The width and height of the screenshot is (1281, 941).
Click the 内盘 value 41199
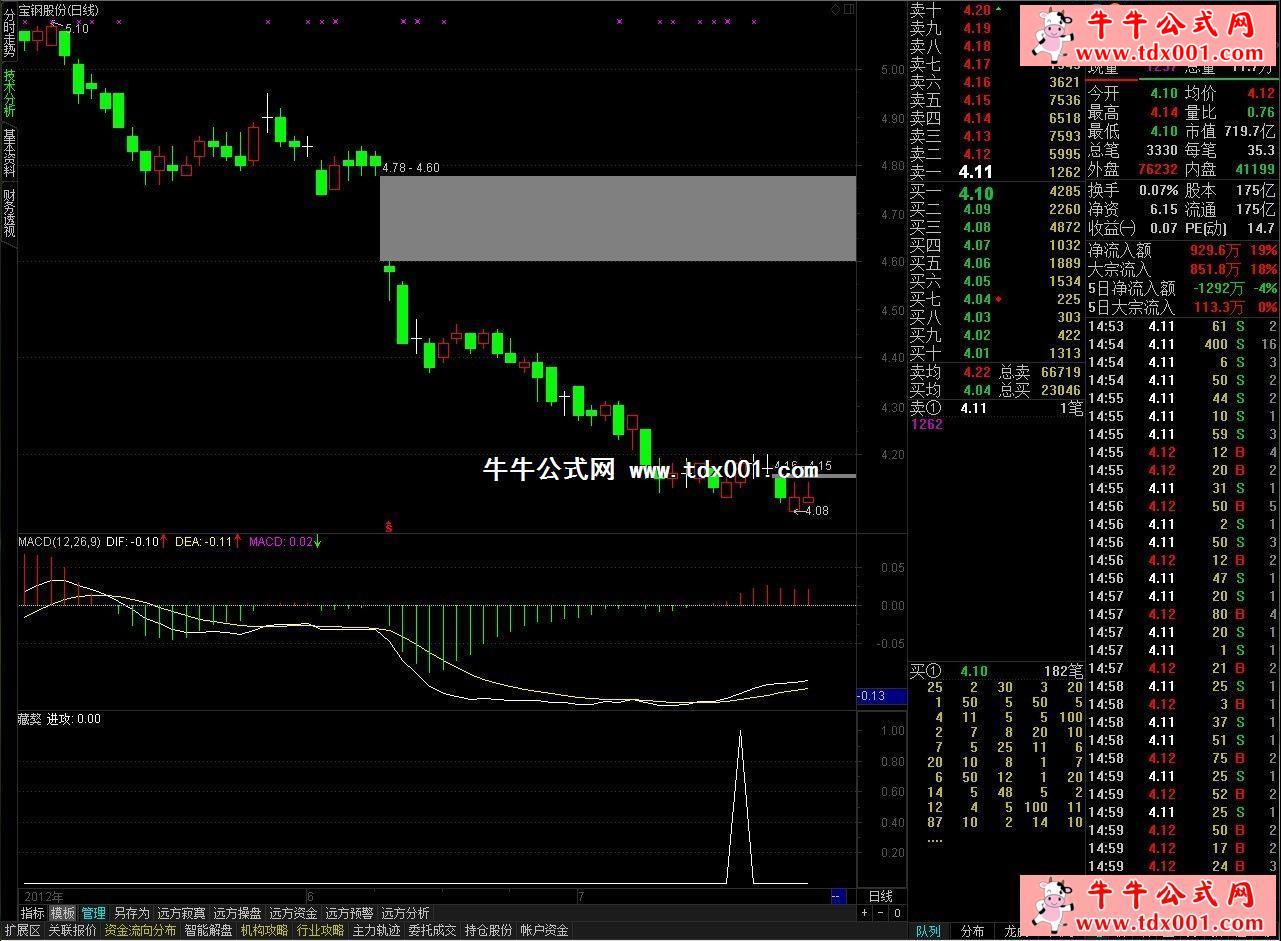(1254, 169)
